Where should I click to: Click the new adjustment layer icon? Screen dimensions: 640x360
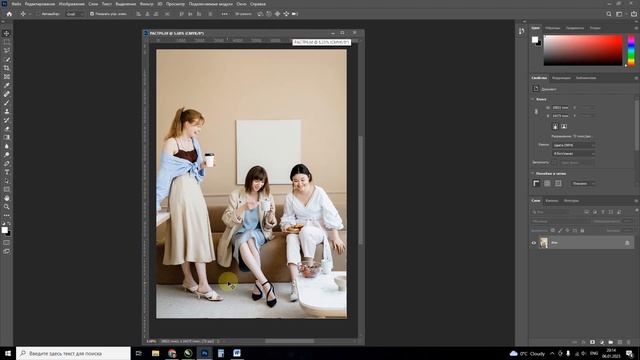click(602, 342)
